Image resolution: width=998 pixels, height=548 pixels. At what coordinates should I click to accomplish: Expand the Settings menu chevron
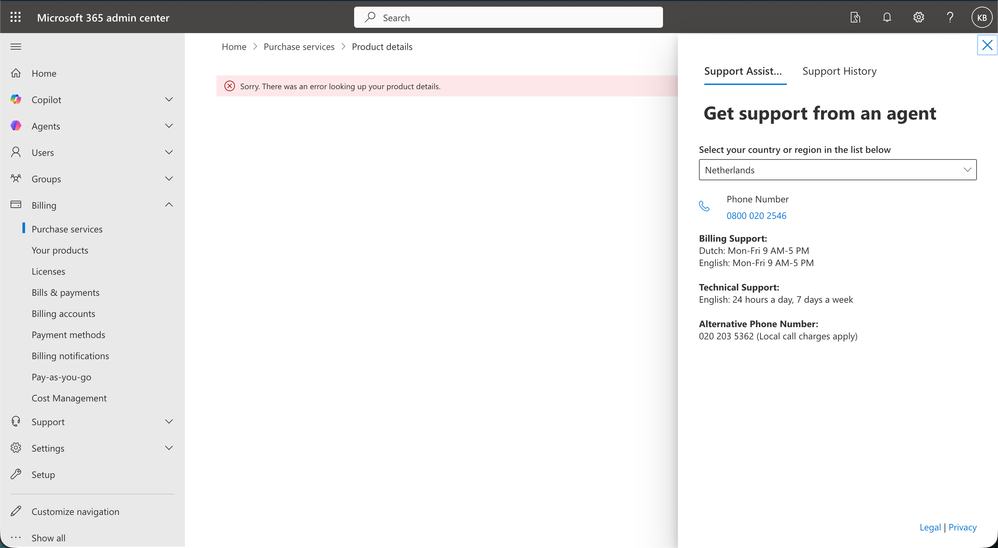pyautogui.click(x=169, y=448)
